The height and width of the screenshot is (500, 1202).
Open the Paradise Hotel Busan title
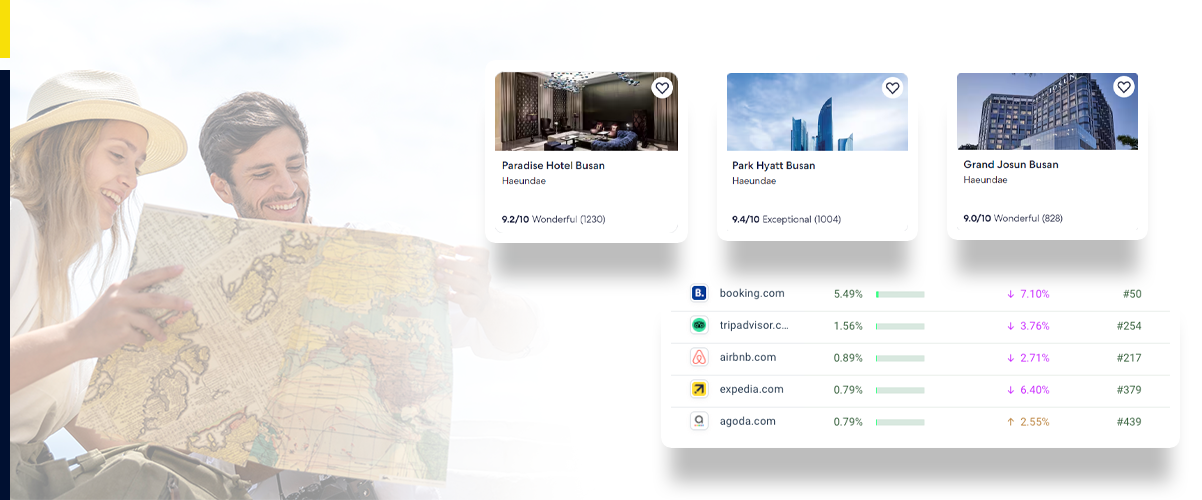point(553,166)
